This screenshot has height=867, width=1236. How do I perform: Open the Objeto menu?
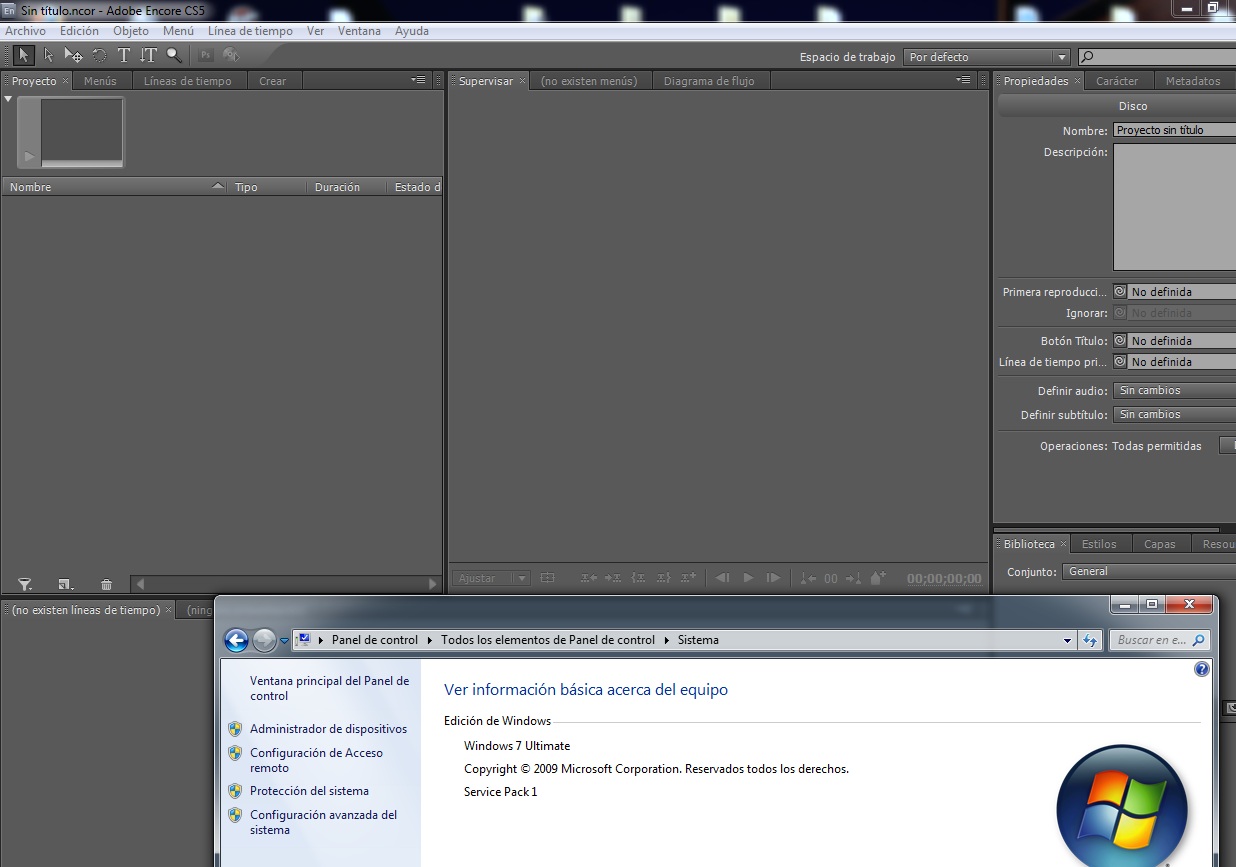[131, 31]
